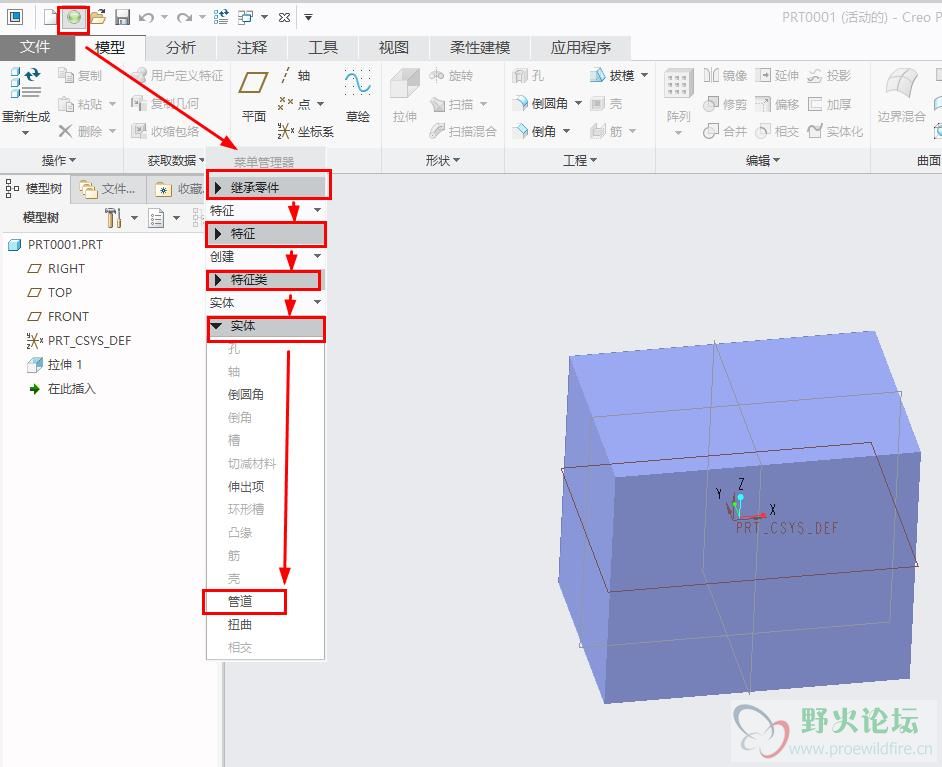Image resolution: width=942 pixels, height=767 pixels.
Task: Switch to Flexible Modeling (柔性建模) tab
Action: pos(480,47)
